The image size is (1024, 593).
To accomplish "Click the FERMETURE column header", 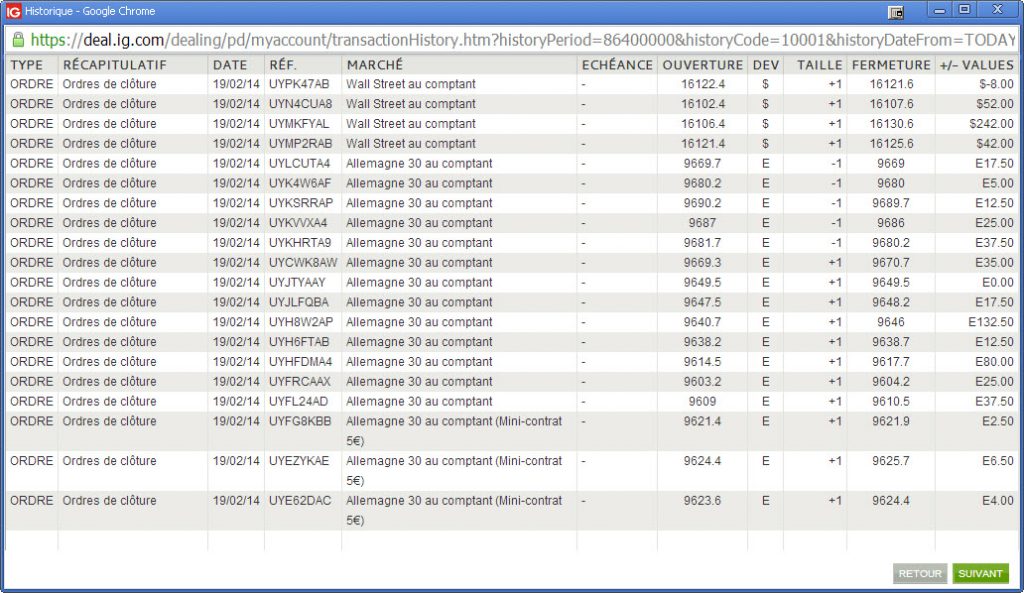I will pyautogui.click(x=891, y=65).
